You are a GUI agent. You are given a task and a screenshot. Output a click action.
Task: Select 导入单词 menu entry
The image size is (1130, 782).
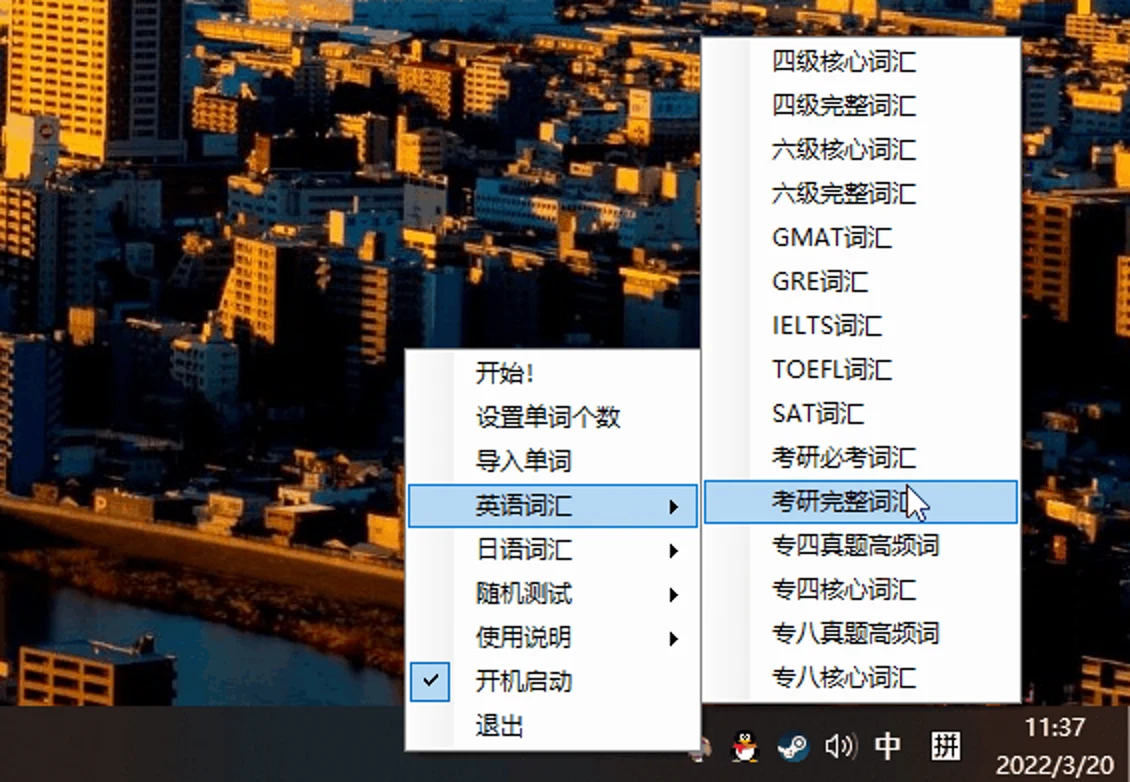point(553,461)
